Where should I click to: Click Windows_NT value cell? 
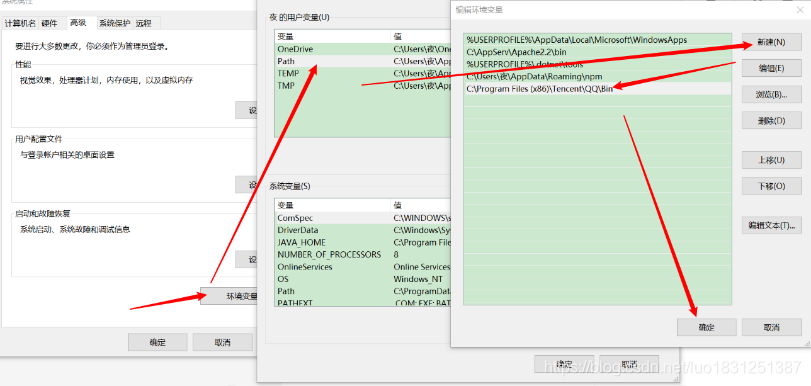point(418,279)
